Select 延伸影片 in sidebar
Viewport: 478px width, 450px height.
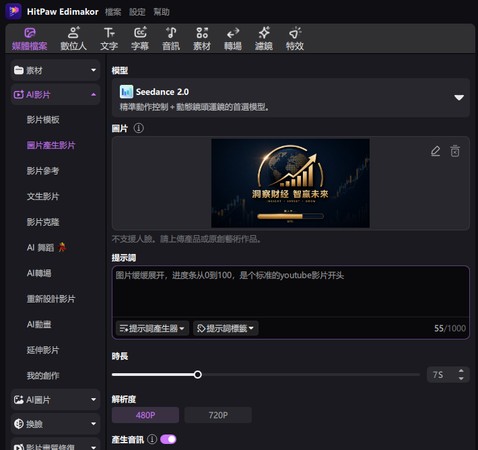click(x=43, y=350)
